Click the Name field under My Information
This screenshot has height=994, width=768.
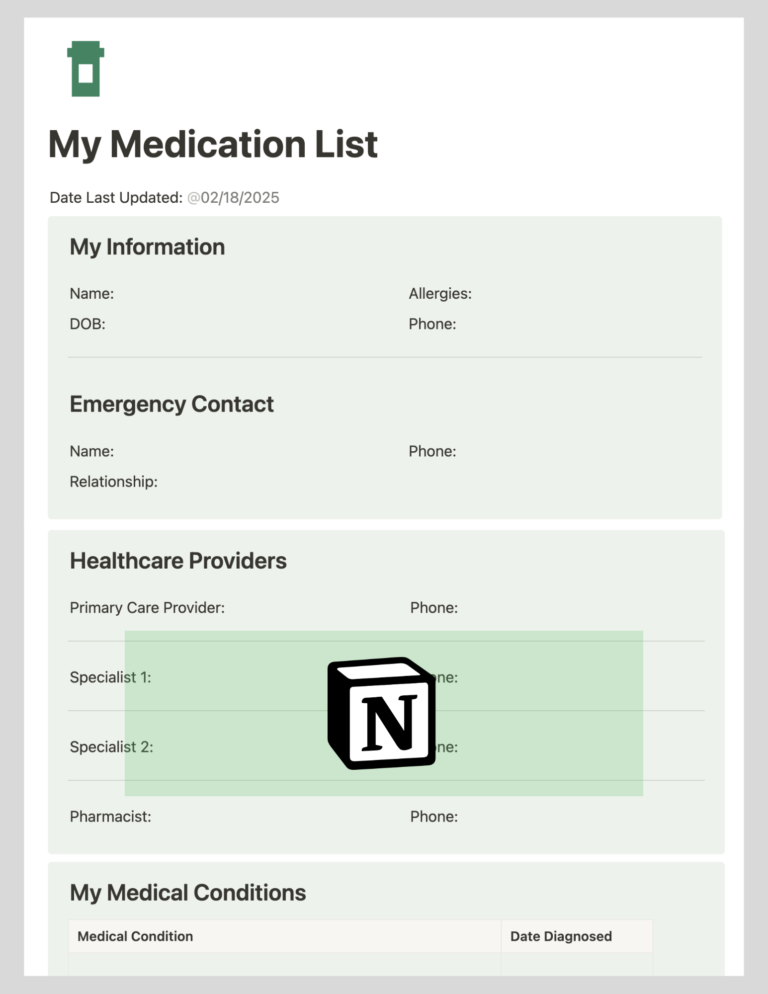pyautogui.click(x=92, y=294)
